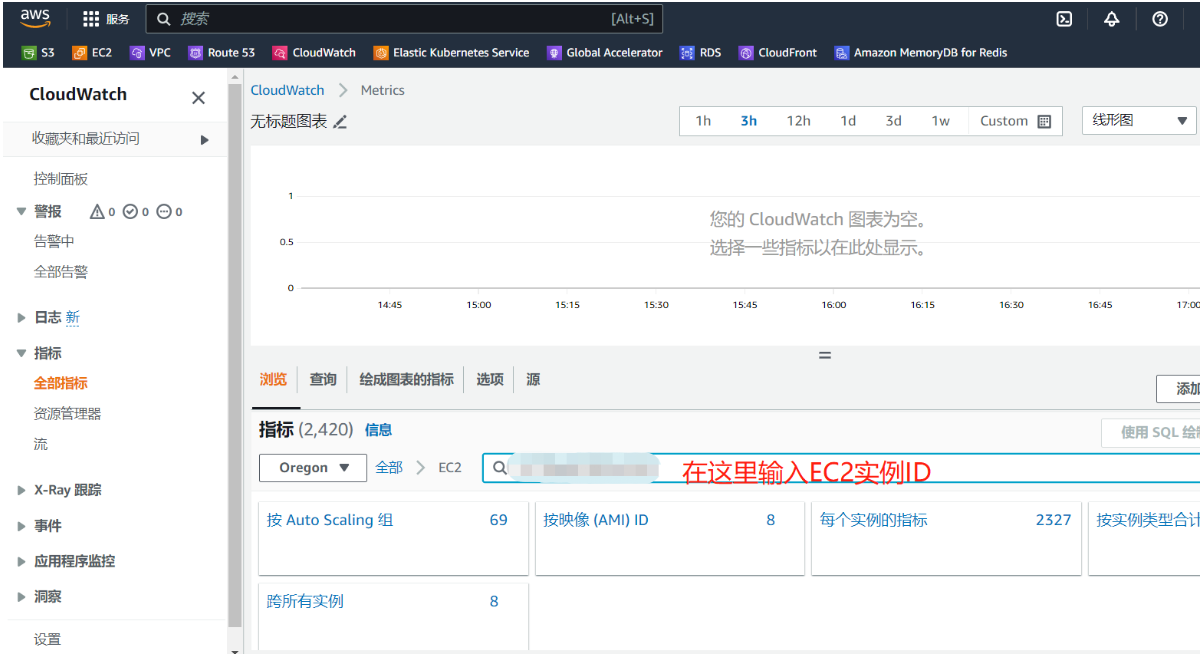Expand the 洞察 insights section
This screenshot has height=656, width=1202.
22,597
